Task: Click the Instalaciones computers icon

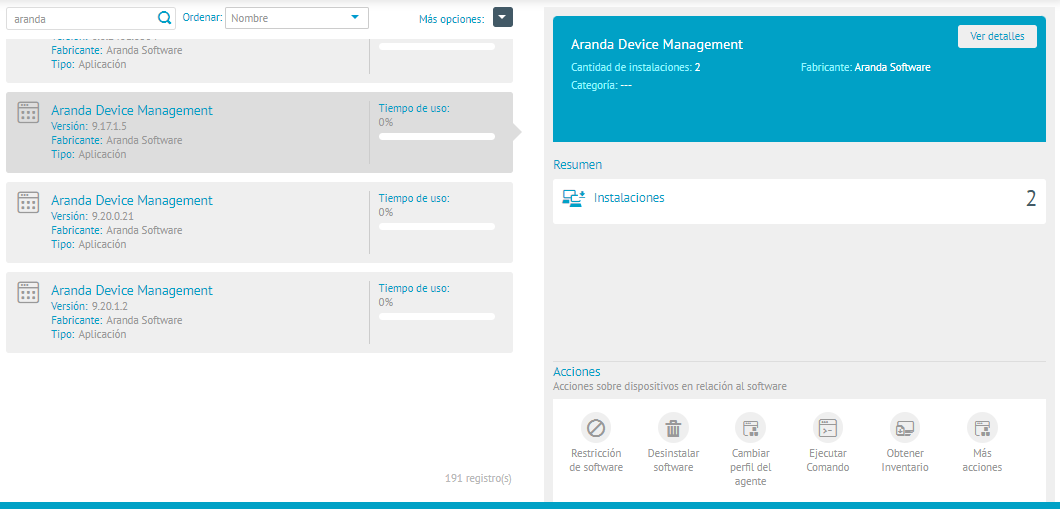Action: pos(573,198)
